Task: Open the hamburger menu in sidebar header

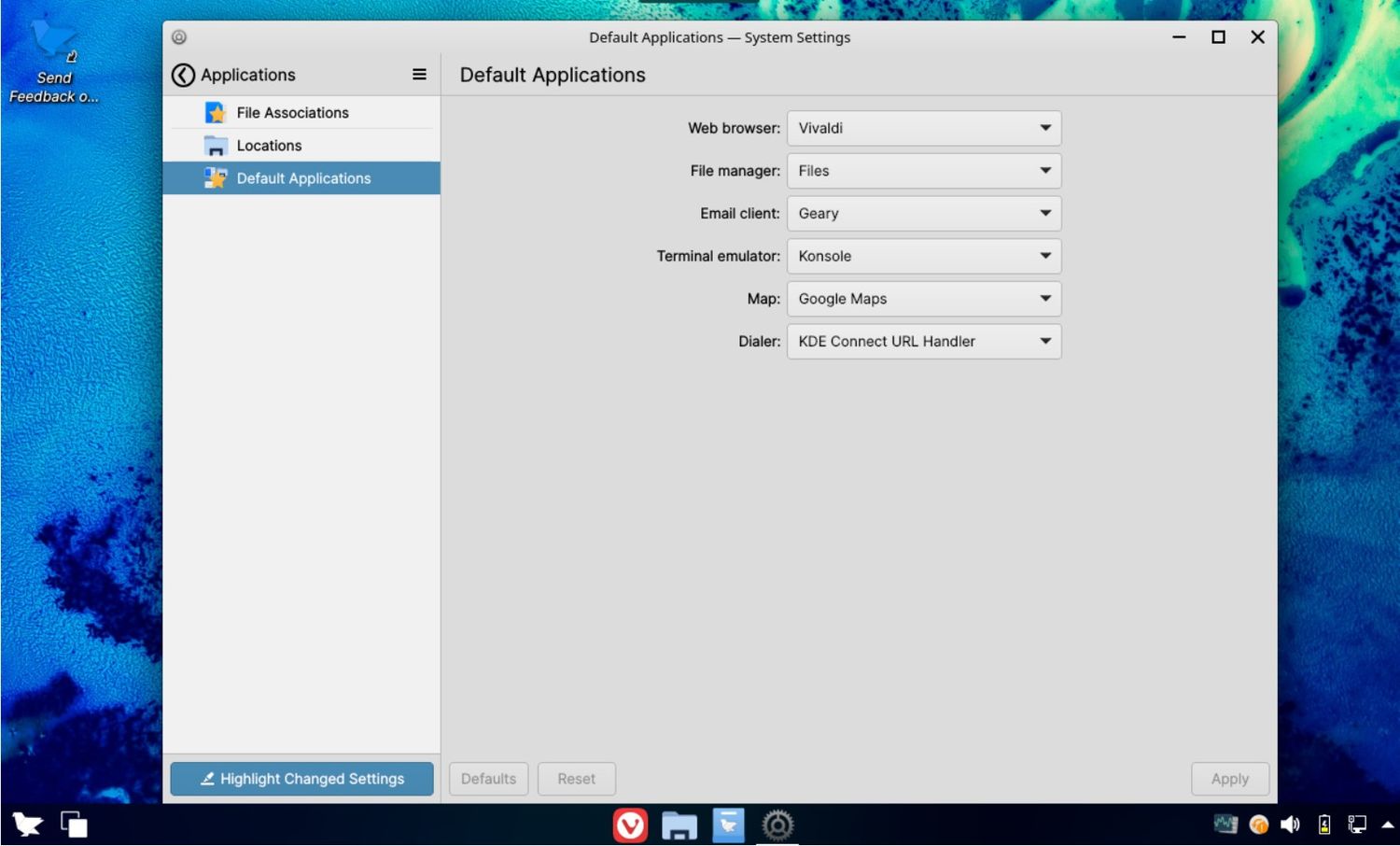Action: 419,75
